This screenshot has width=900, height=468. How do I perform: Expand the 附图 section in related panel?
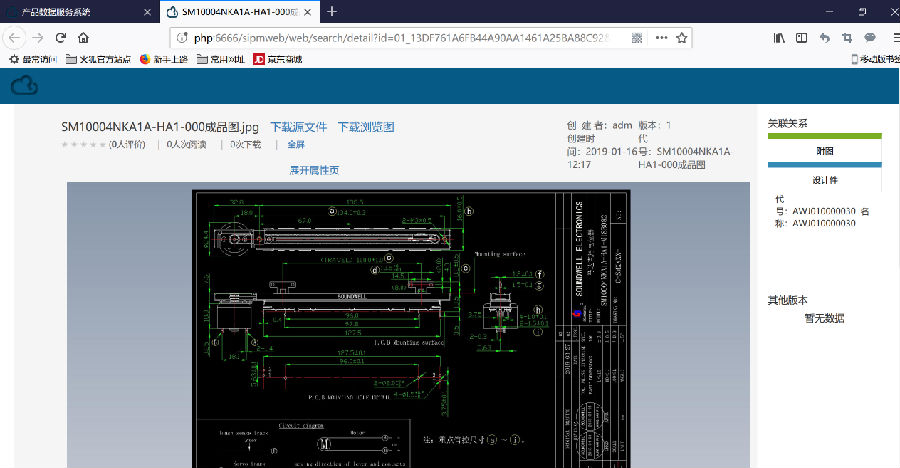coord(824,151)
